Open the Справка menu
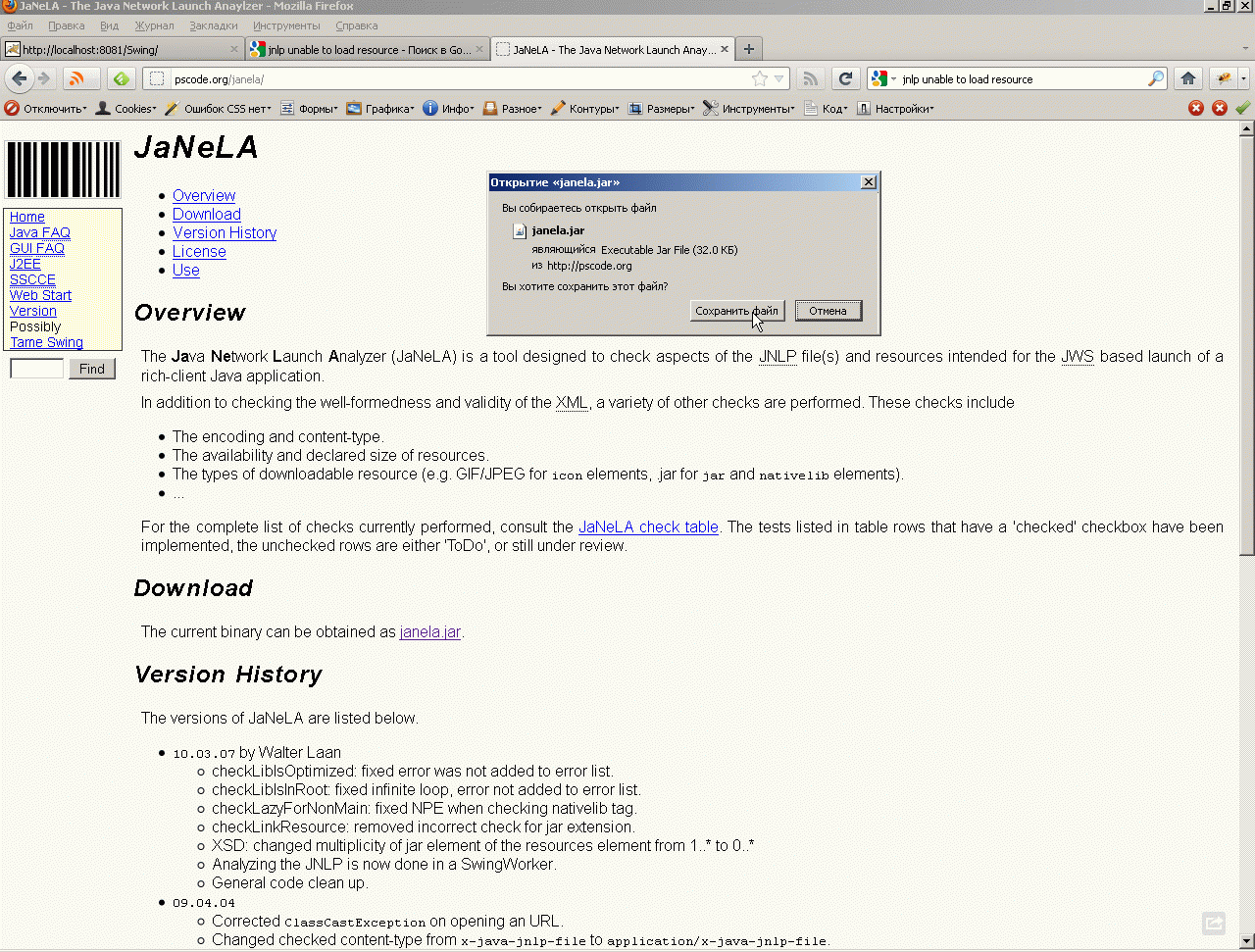Viewport: 1255px width, 952px height. pos(356,25)
